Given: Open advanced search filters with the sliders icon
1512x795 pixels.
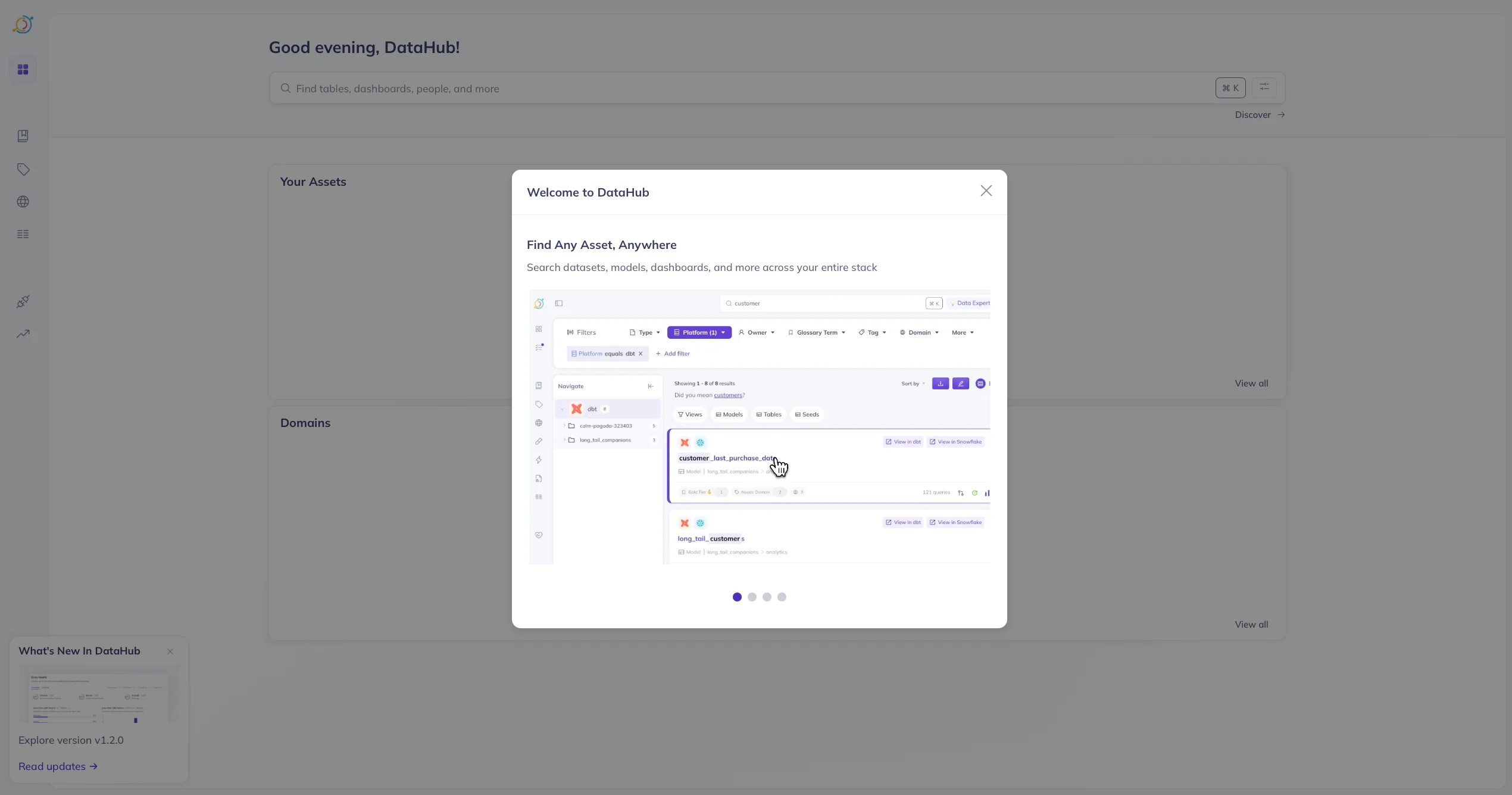Looking at the screenshot, I should (x=1264, y=87).
